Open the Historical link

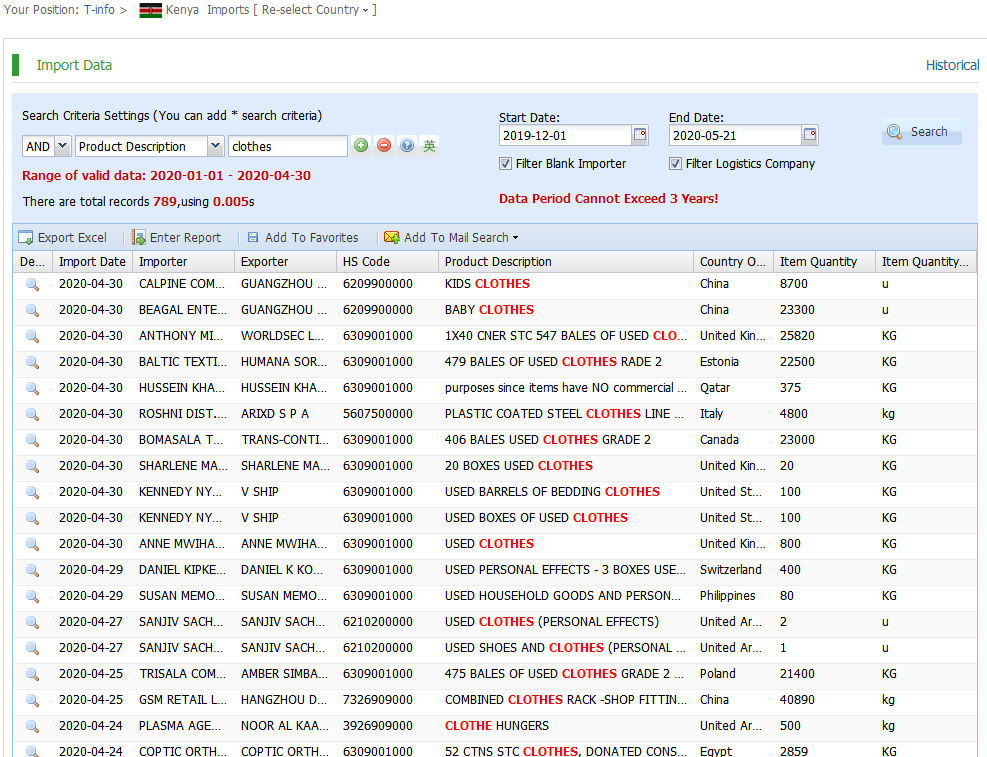click(952, 65)
